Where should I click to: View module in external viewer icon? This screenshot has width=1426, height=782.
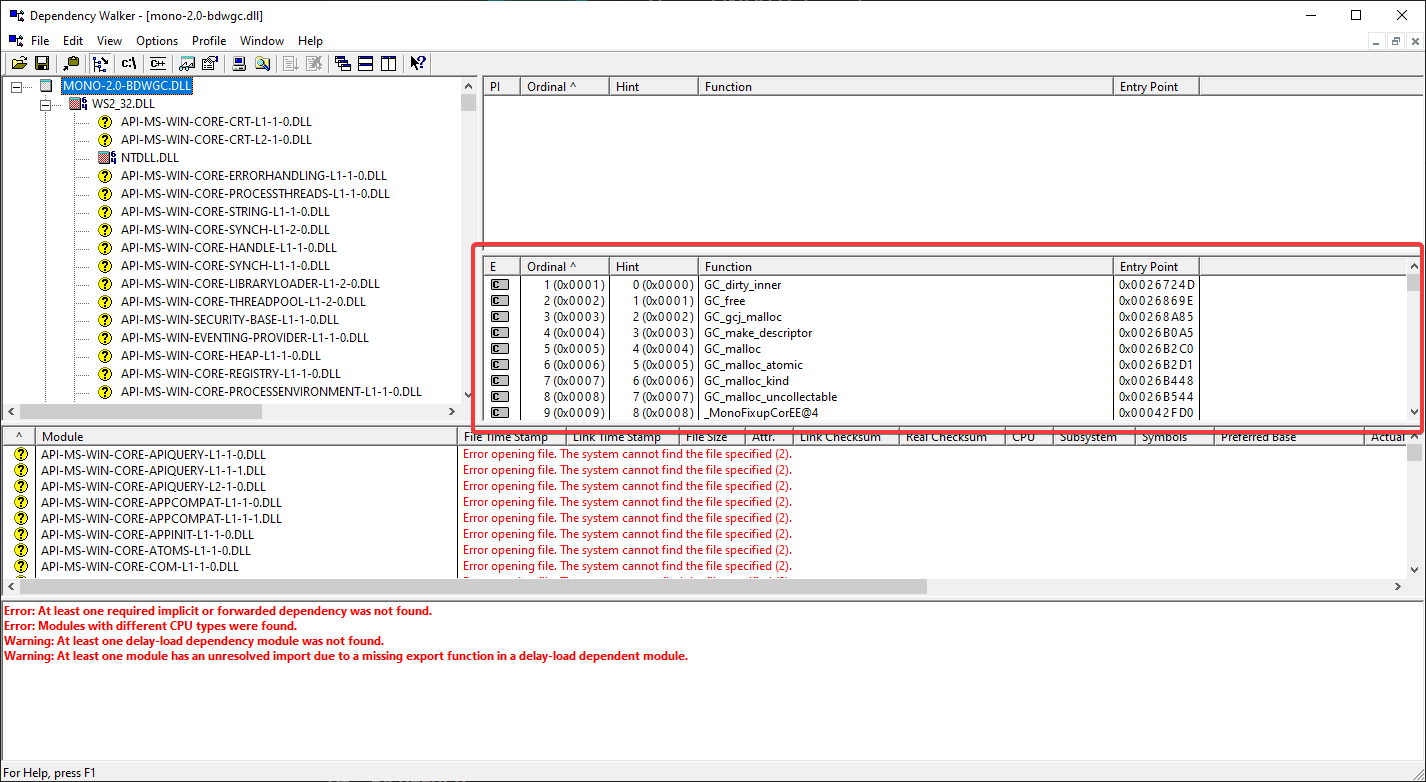point(187,63)
